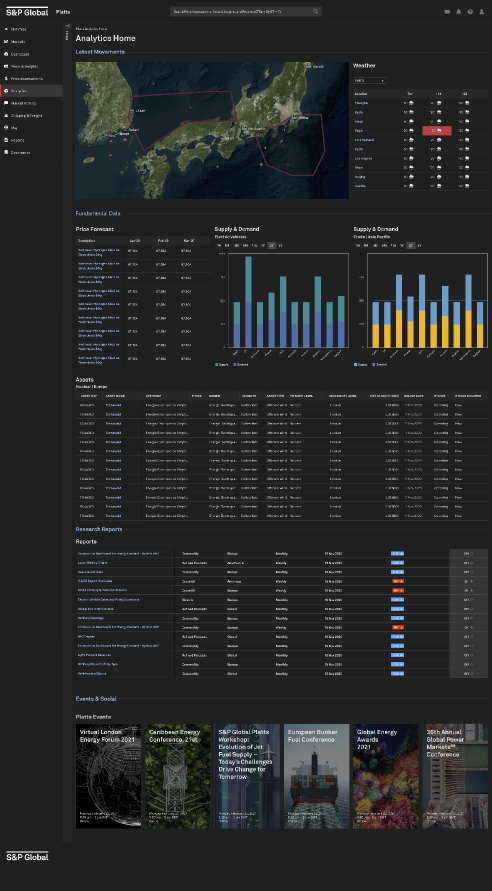This screenshot has height=891, width=492.
Task: Click the Platts label next to the logo
Action: click(63, 12)
